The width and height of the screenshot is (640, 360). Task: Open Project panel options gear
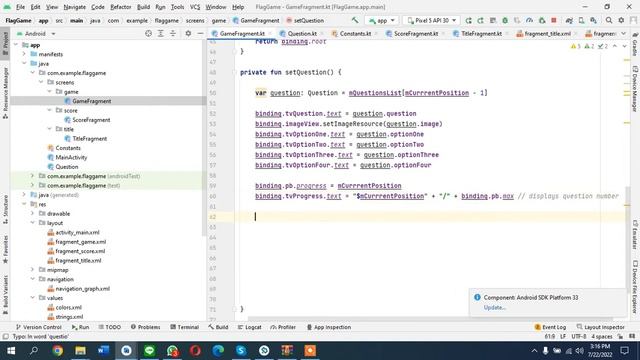[x=188, y=33]
